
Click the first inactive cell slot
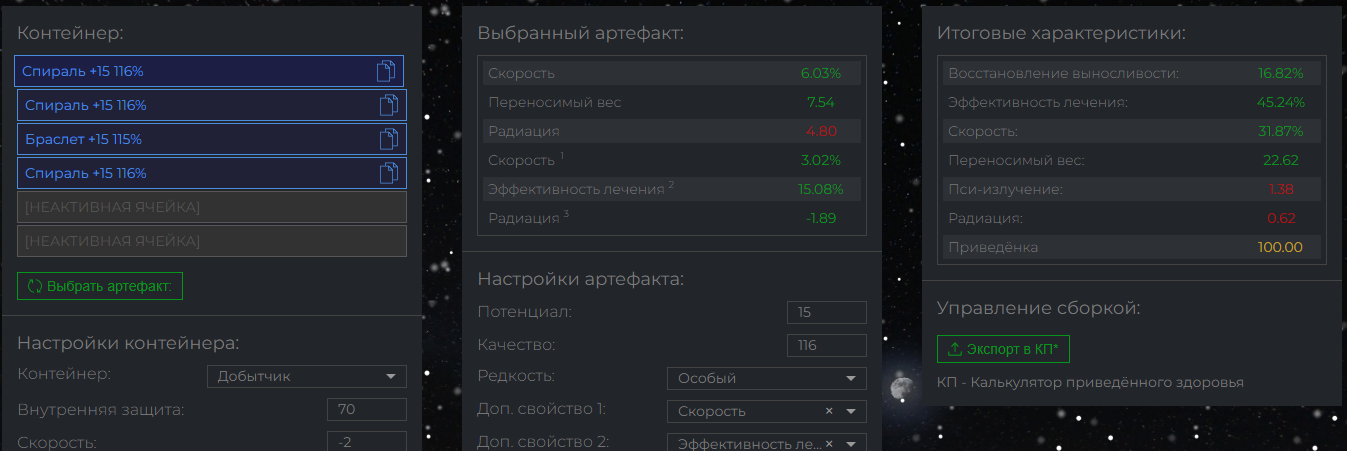click(212, 207)
